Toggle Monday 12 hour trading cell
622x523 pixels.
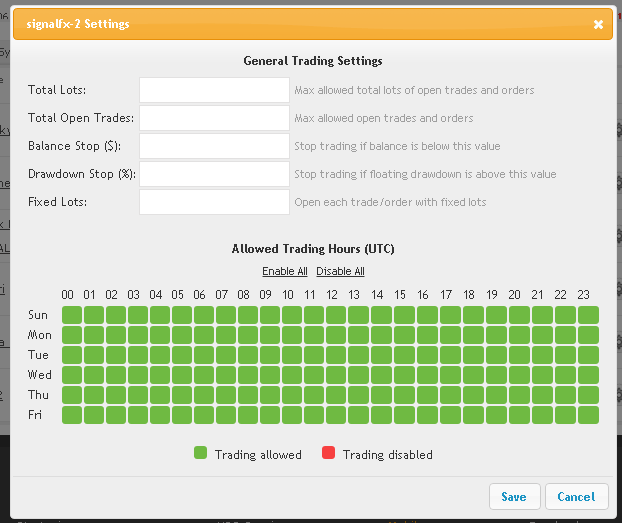click(x=336, y=335)
